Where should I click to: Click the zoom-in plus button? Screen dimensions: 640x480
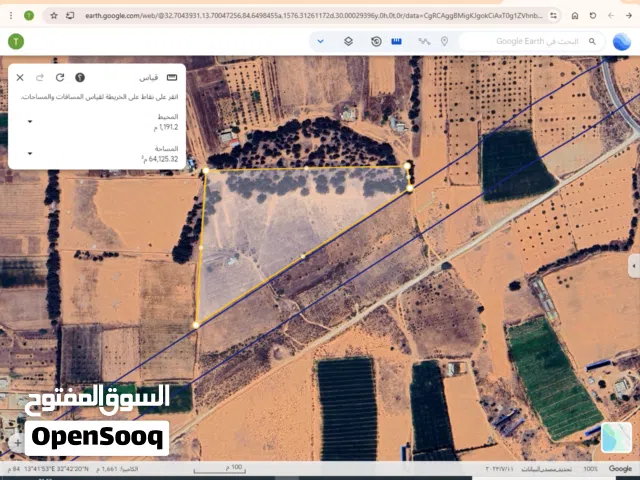point(18,442)
